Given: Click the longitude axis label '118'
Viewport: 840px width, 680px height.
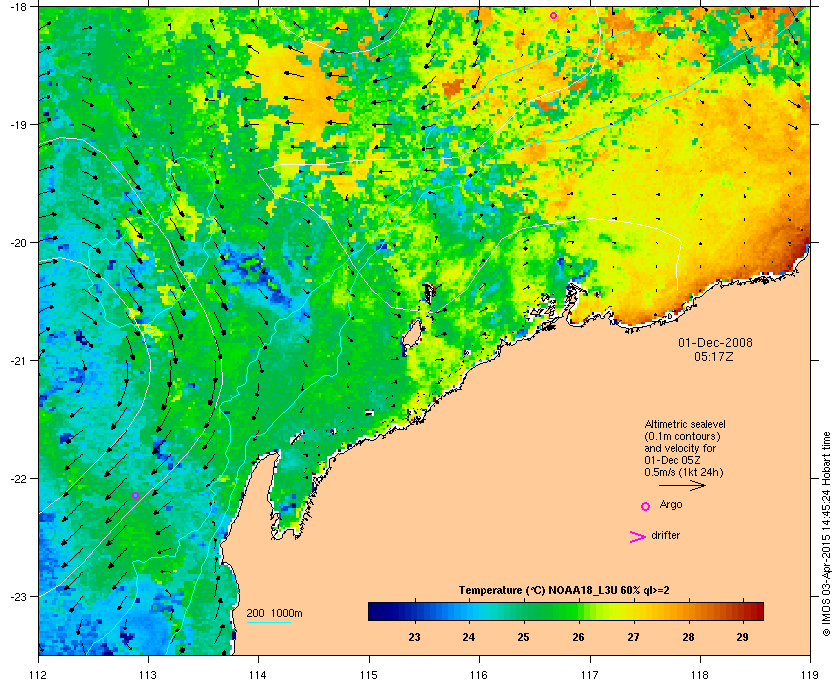Looking at the screenshot, I should (700, 674).
